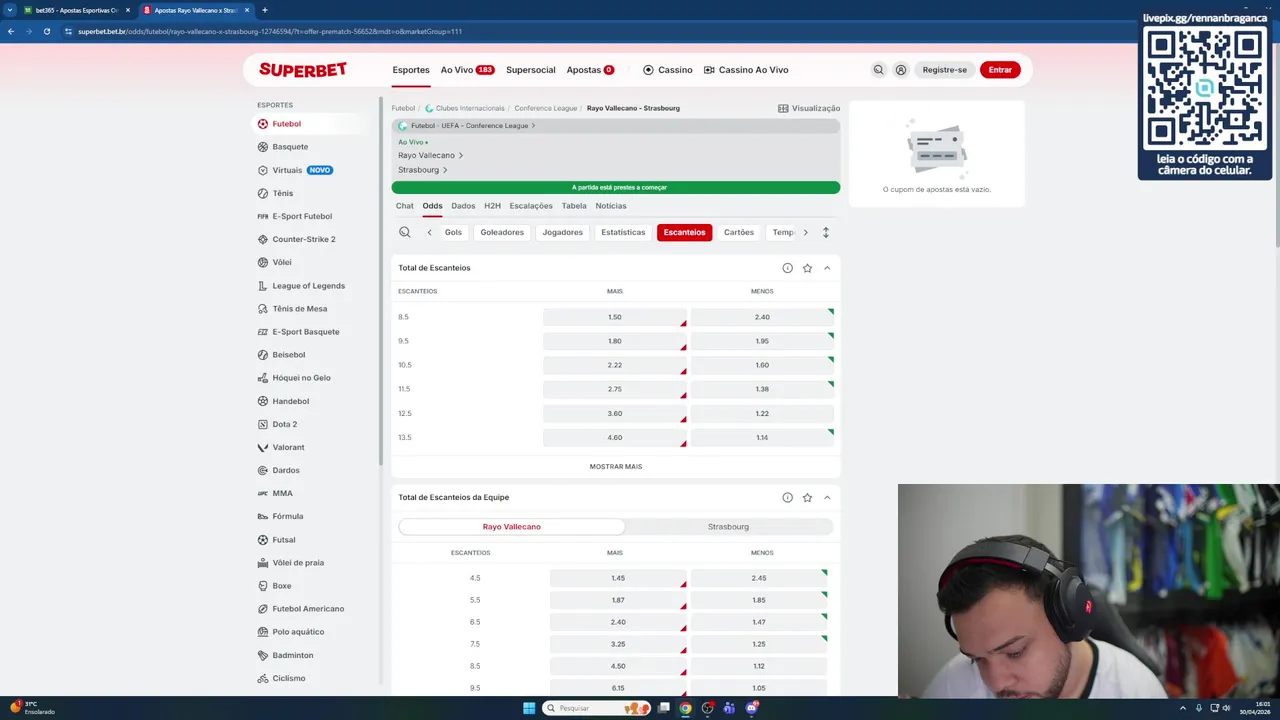Switch to the Dados tab
1280x720 pixels.
[463, 206]
